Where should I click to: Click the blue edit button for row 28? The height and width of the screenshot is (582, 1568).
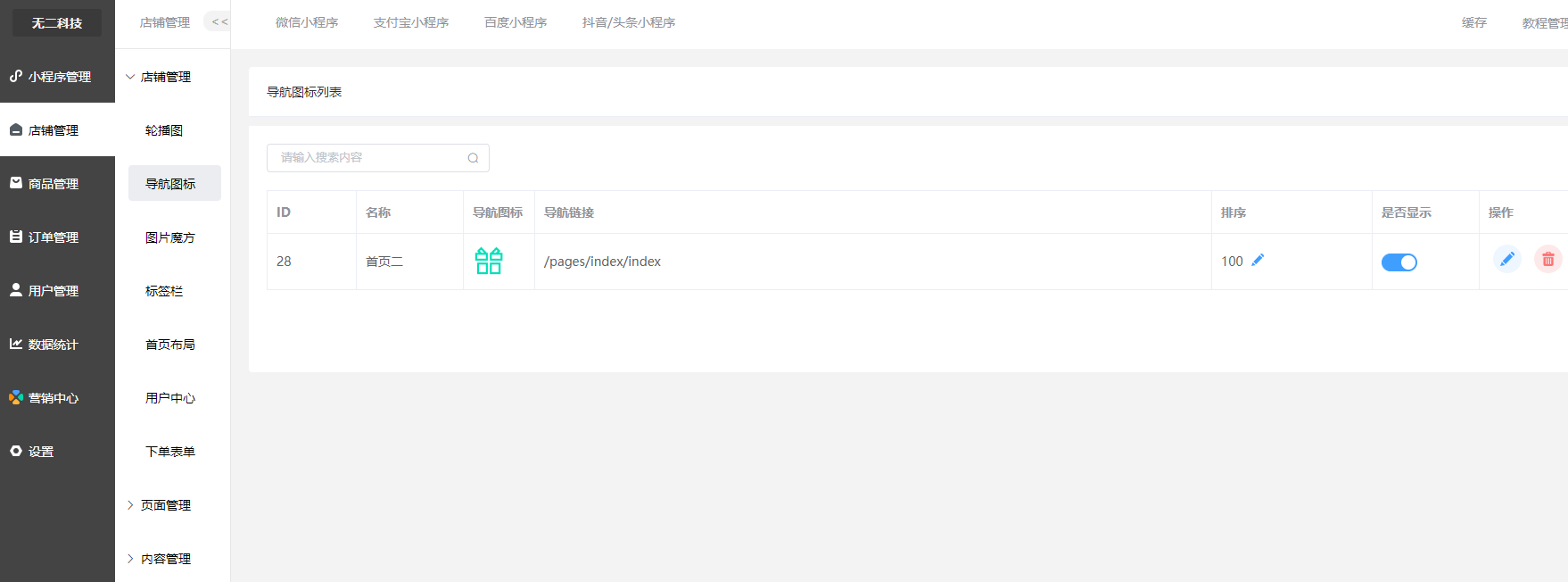click(1507, 259)
